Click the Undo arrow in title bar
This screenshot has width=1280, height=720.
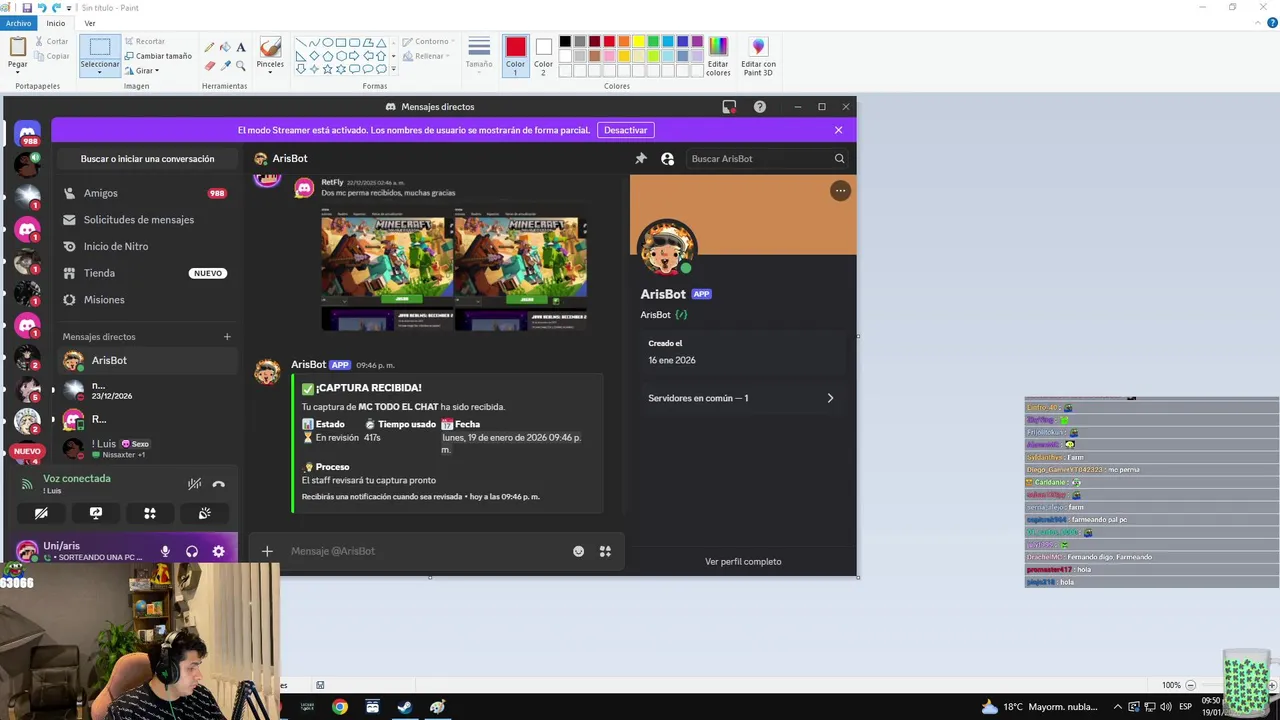pos(42,7)
